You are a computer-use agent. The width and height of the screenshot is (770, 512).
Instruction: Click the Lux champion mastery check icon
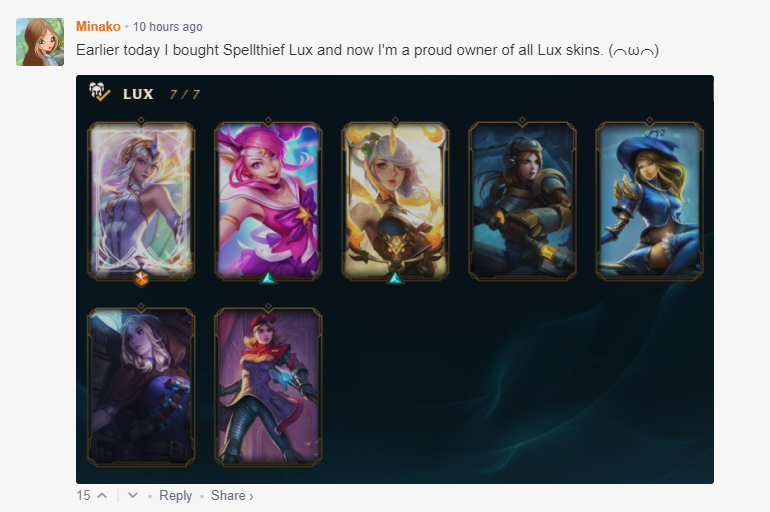coord(100,92)
